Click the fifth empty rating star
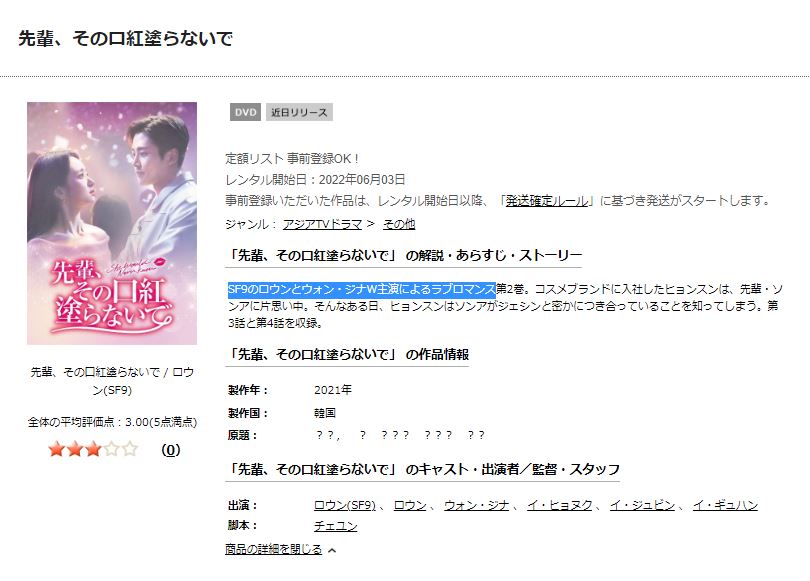 point(130,449)
